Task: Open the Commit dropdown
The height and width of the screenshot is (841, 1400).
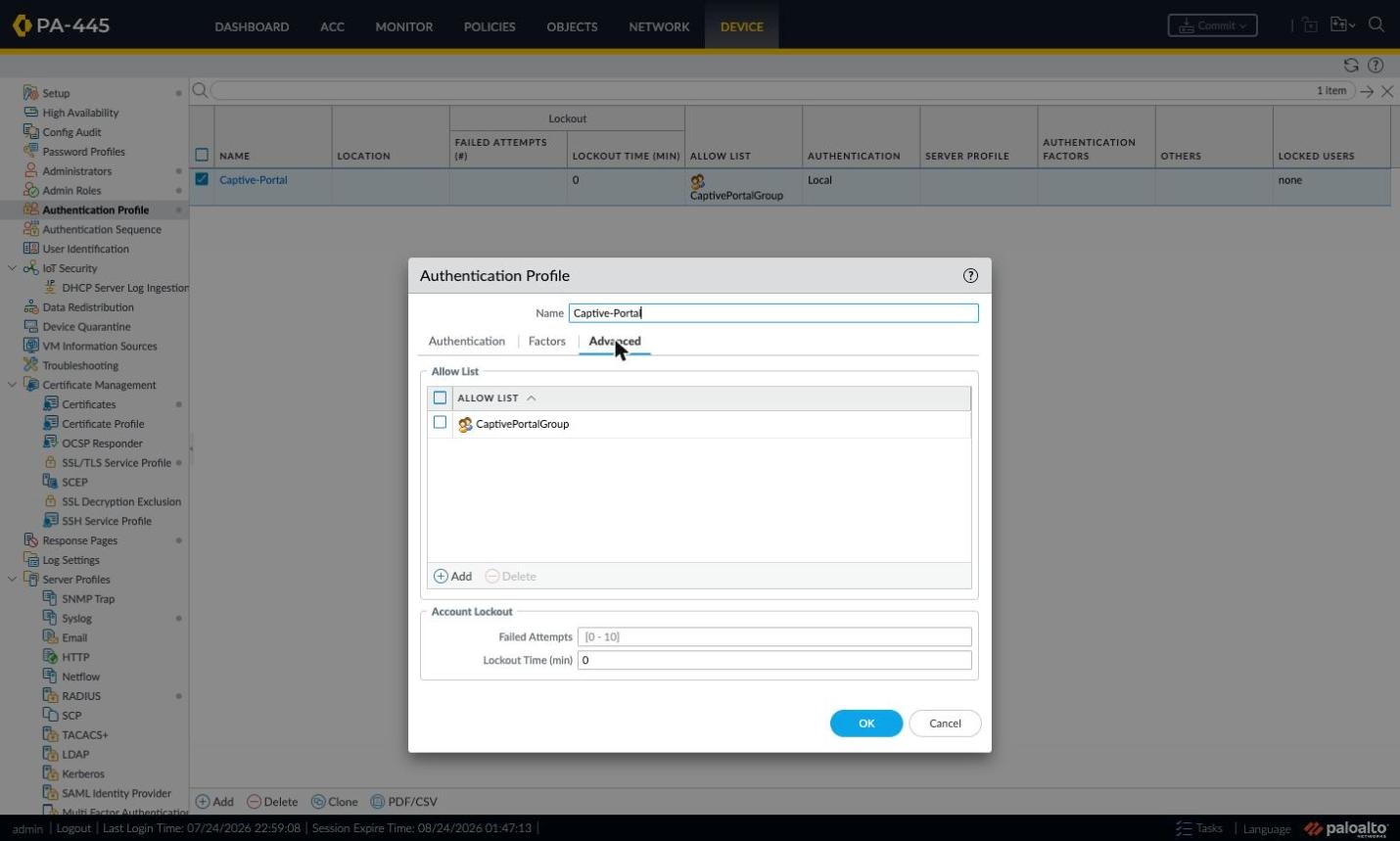Action: (1212, 25)
